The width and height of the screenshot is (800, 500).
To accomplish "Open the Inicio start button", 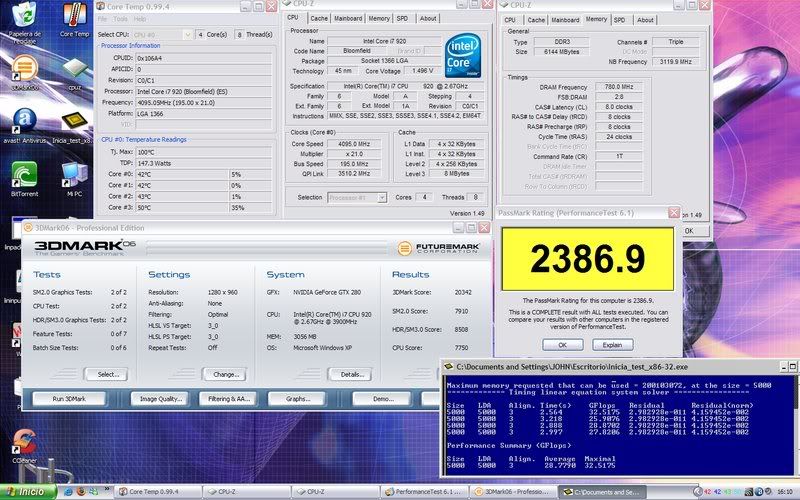I will 28,492.
